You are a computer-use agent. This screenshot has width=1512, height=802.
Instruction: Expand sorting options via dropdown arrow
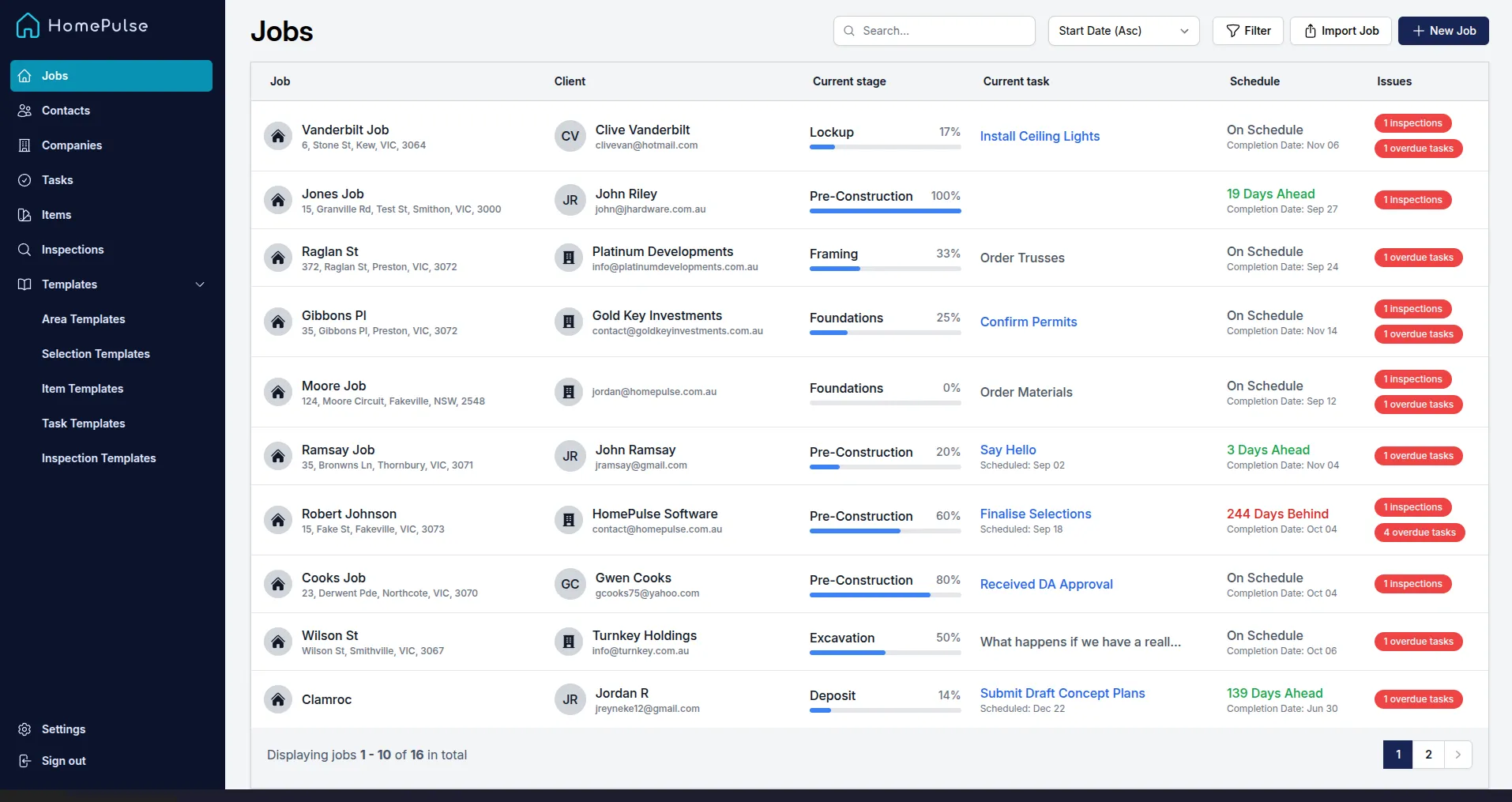(1184, 31)
